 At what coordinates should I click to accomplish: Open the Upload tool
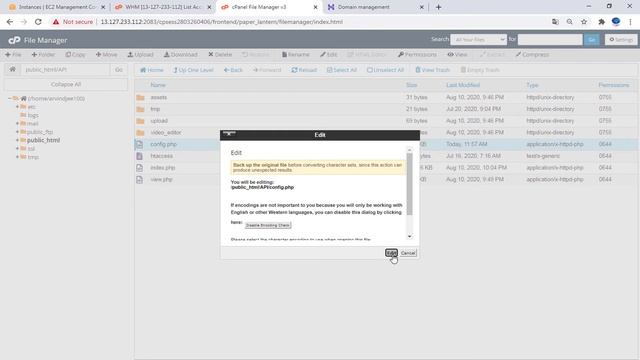click(x=140, y=55)
